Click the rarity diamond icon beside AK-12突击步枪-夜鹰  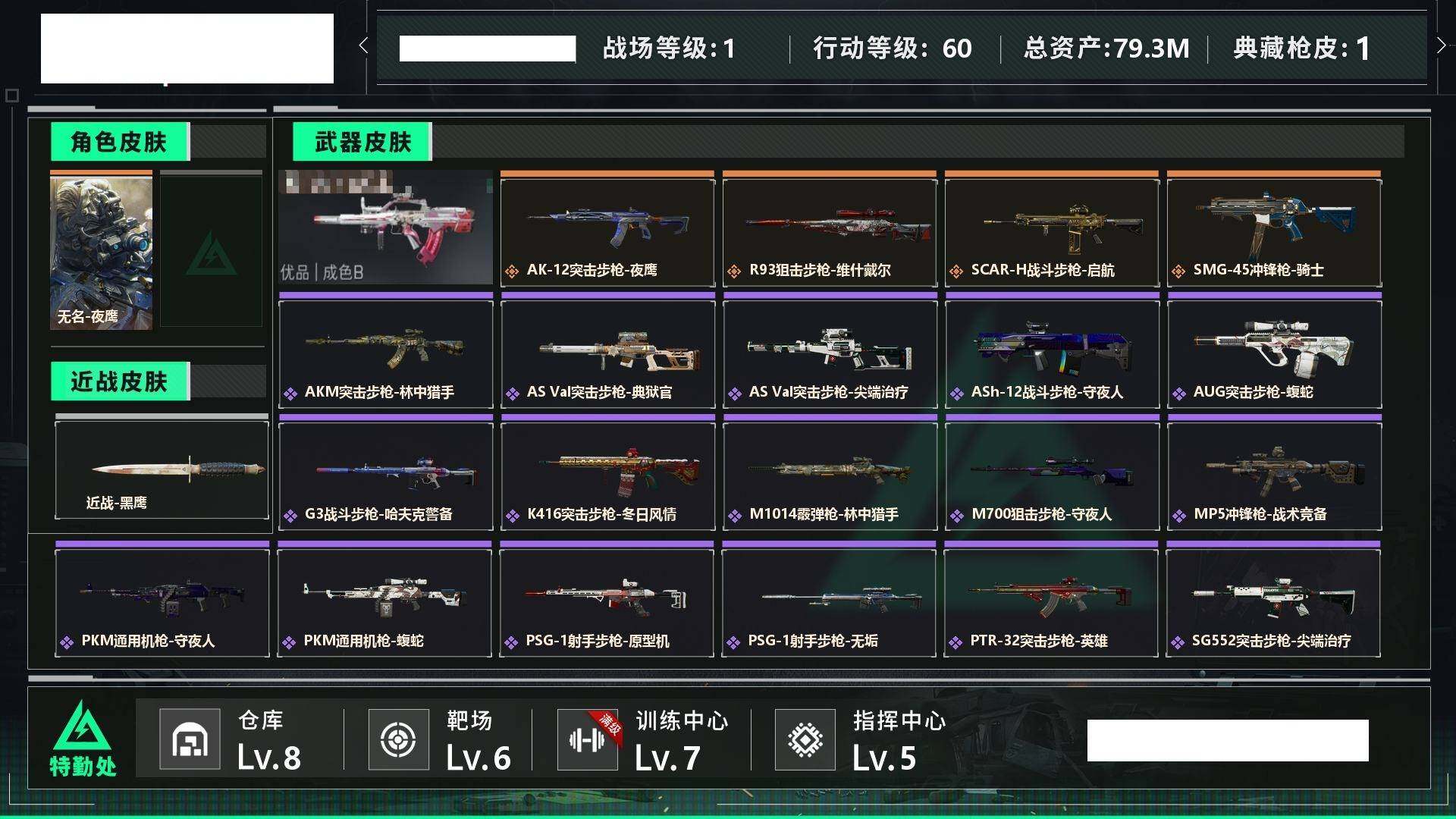512,271
